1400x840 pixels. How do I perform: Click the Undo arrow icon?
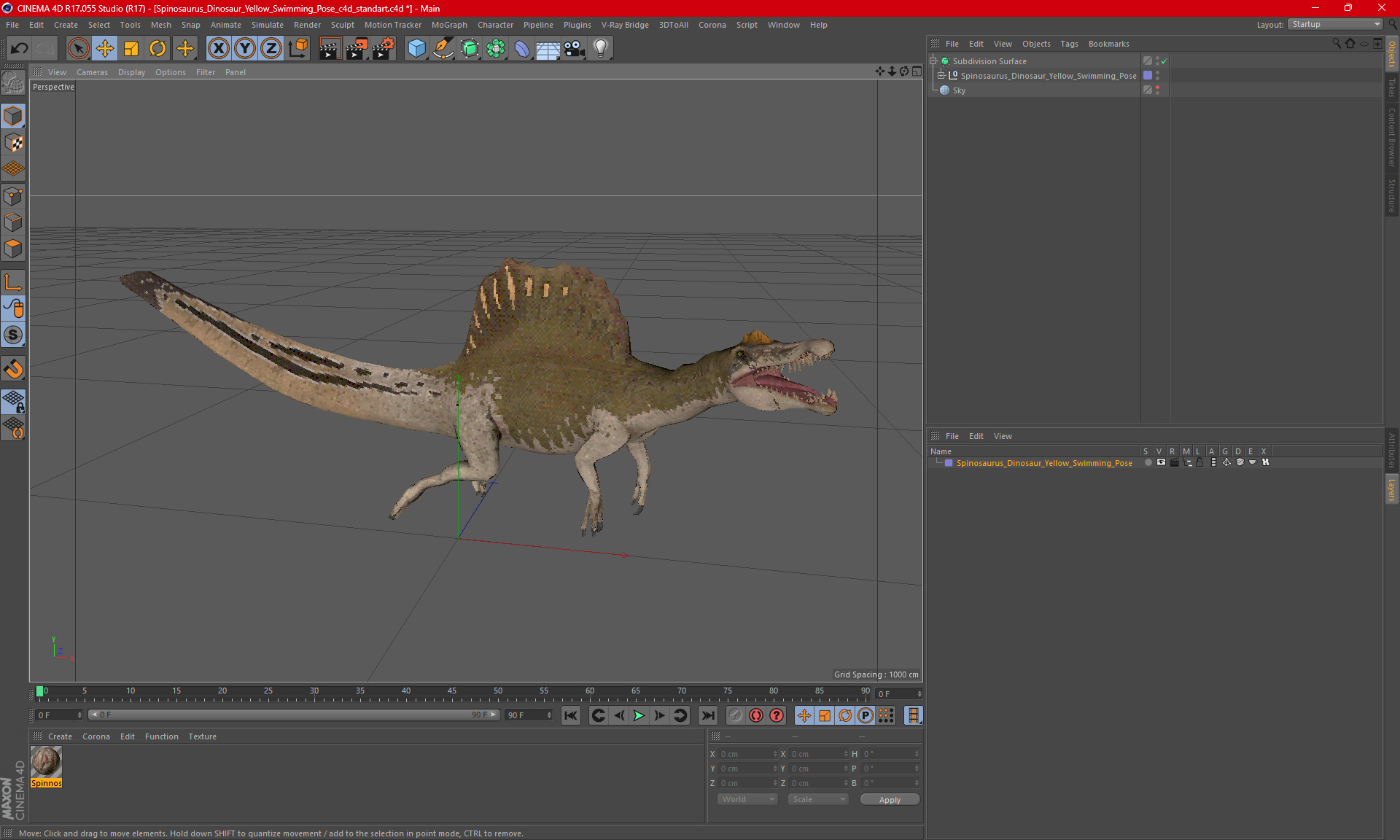coord(20,48)
